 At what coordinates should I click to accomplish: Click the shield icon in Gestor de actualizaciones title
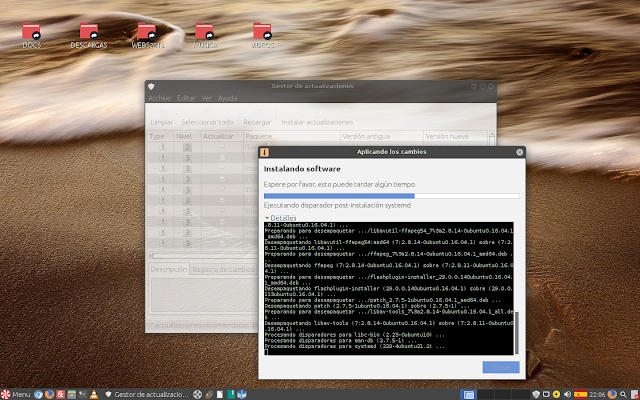pos(151,87)
